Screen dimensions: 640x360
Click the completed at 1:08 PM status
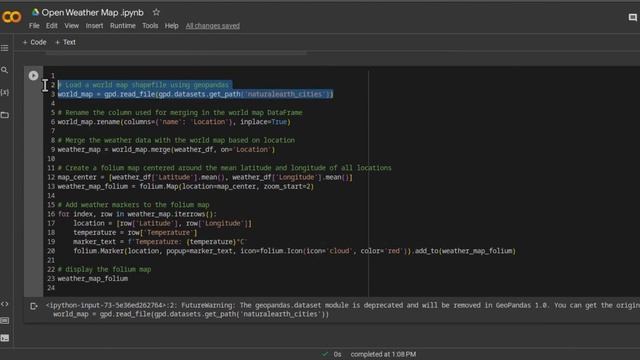tap(383, 354)
